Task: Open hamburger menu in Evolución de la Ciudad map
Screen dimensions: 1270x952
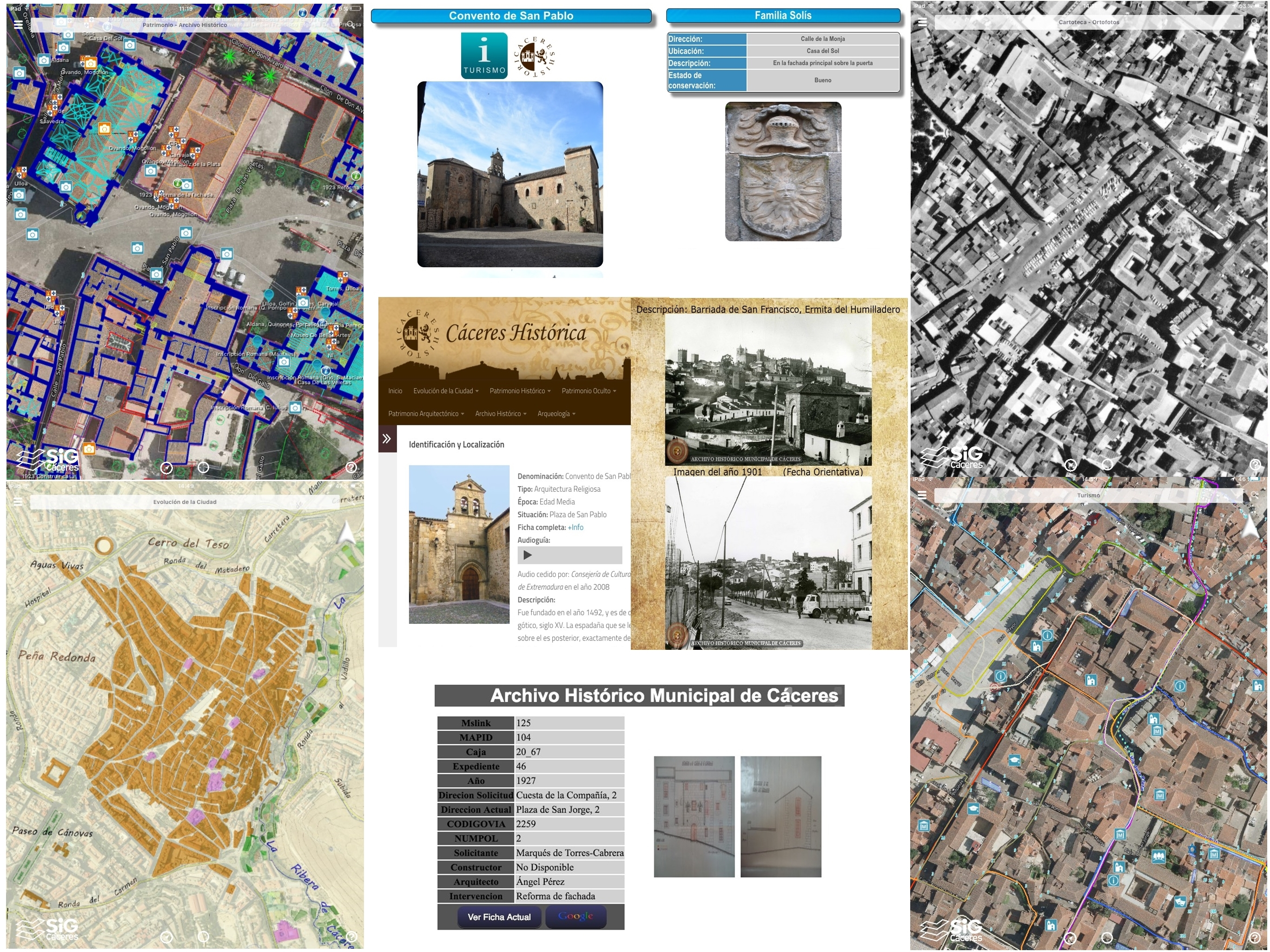Action: coord(19,502)
